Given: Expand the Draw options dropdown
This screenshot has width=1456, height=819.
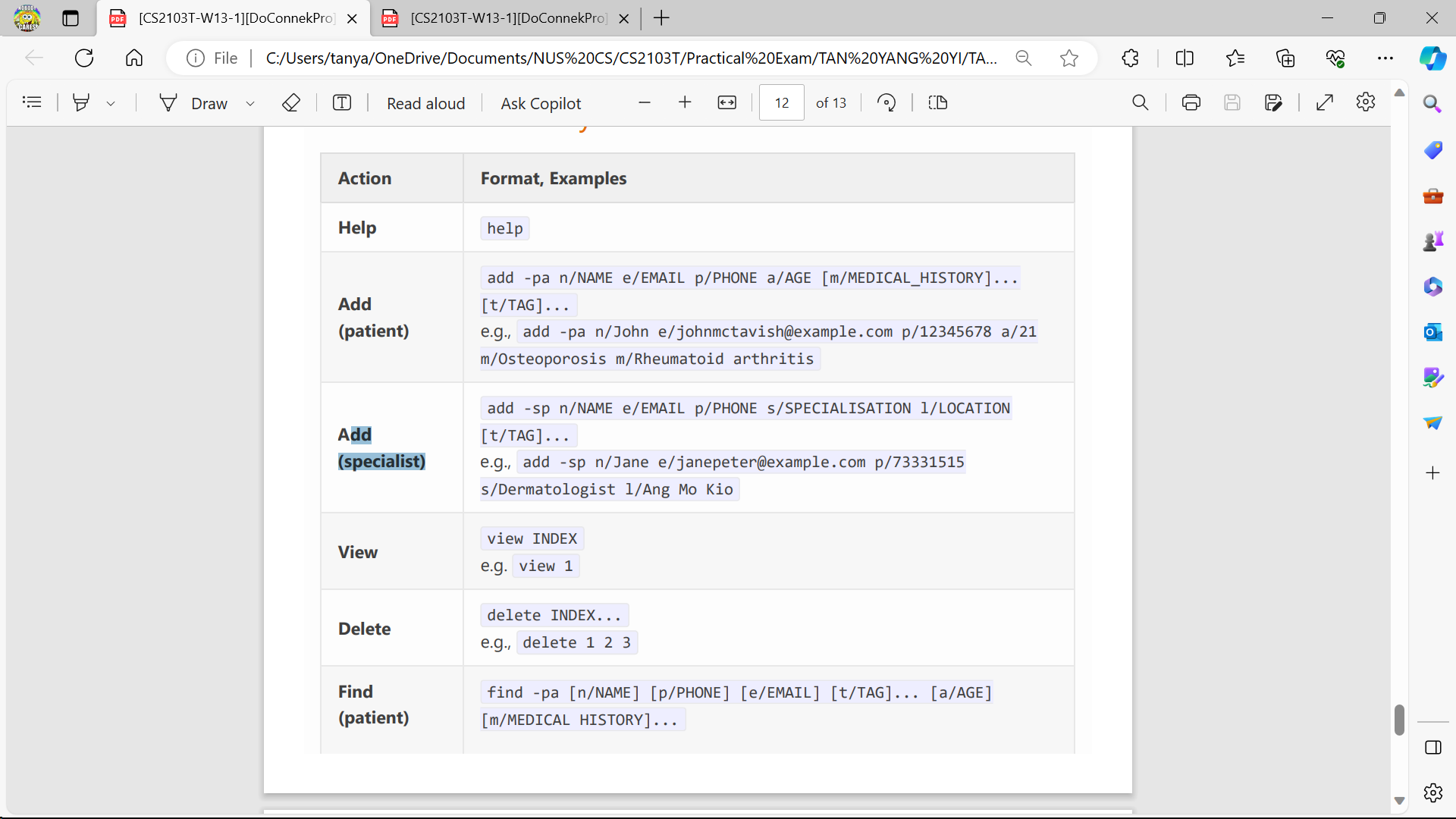Looking at the screenshot, I should coord(250,103).
